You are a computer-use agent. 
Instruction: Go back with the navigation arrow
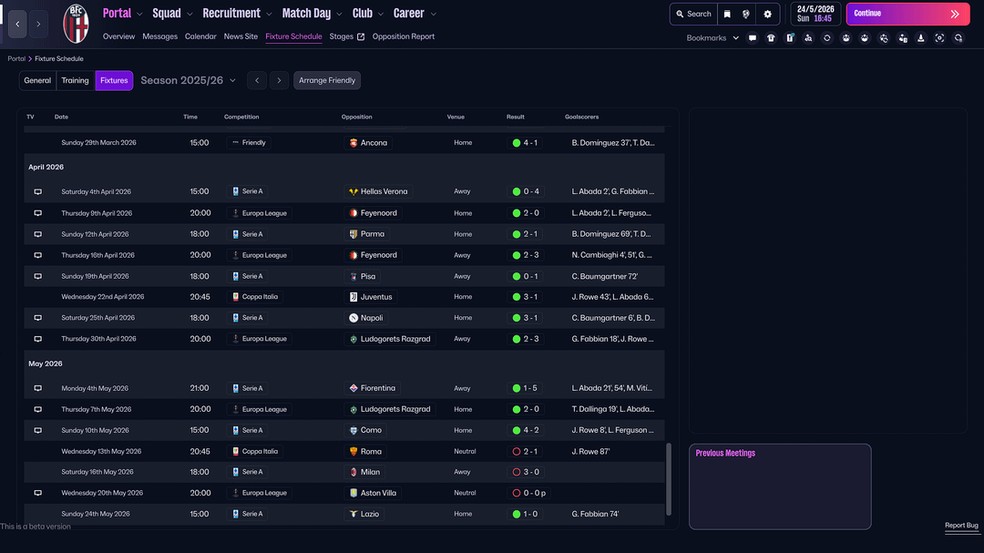coord(17,24)
